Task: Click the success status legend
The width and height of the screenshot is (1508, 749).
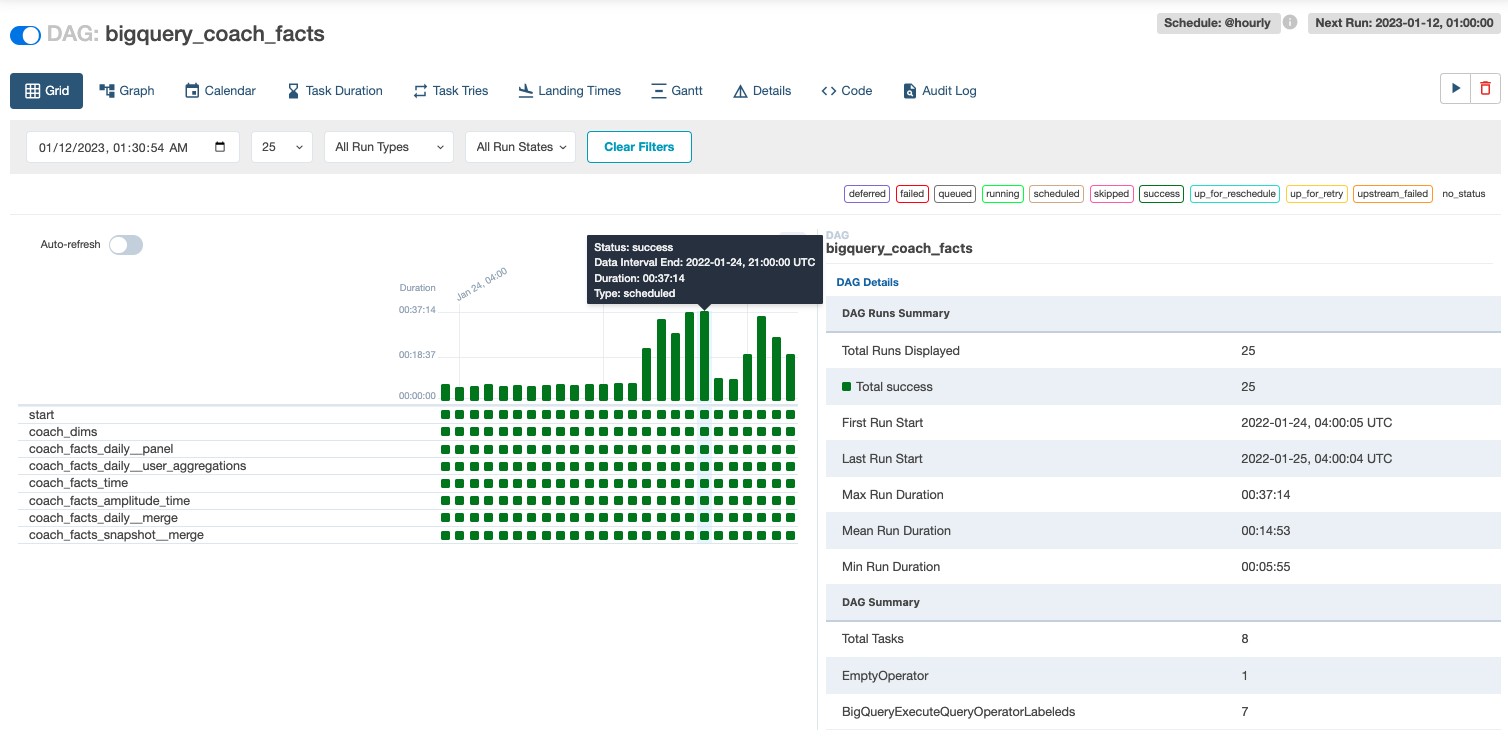Action: click(1161, 194)
